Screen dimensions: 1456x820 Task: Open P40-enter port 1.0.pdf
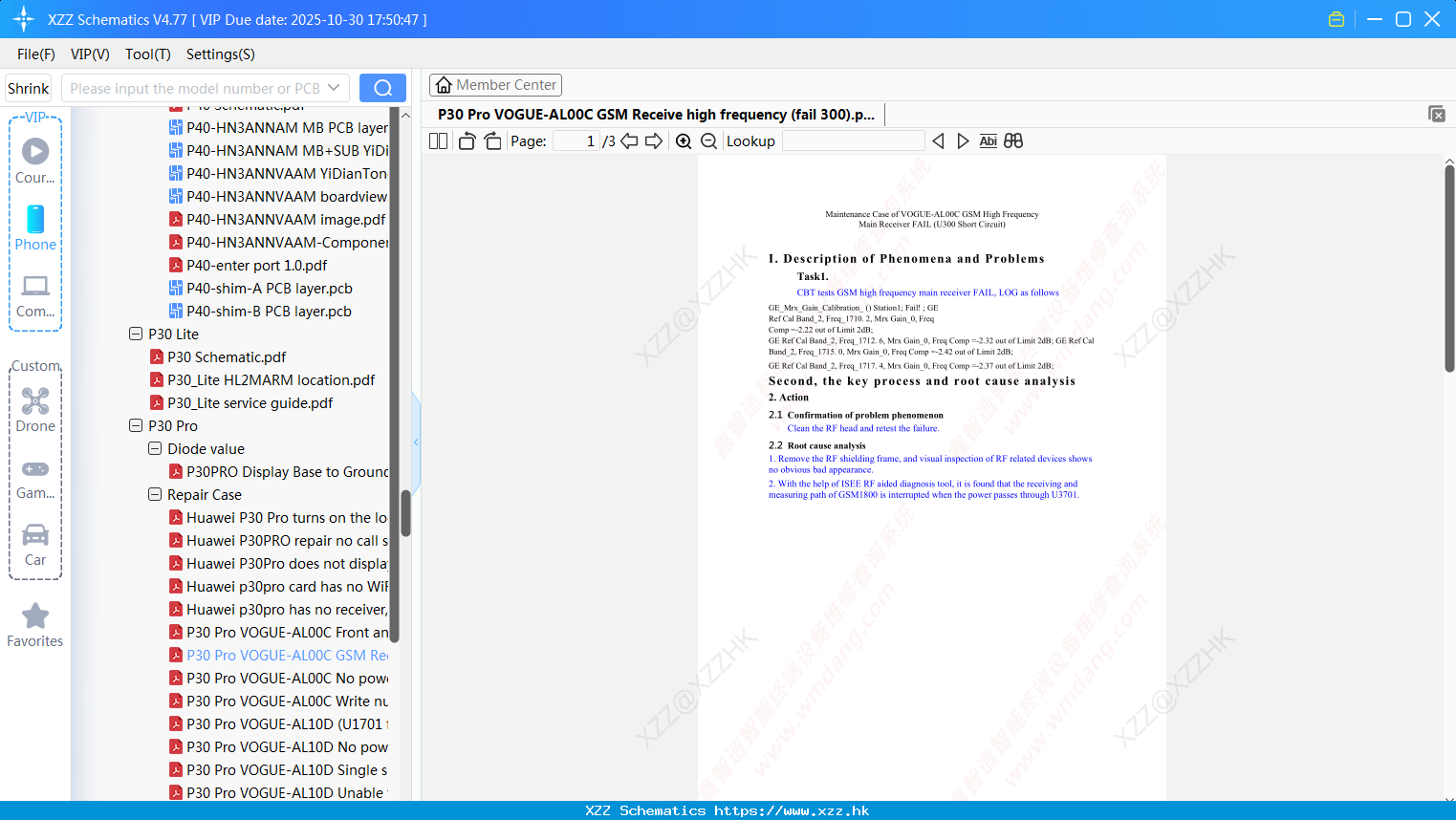click(249, 265)
